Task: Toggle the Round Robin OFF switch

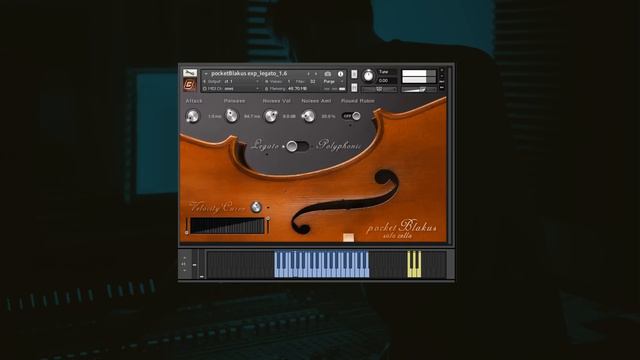Action: pos(351,116)
